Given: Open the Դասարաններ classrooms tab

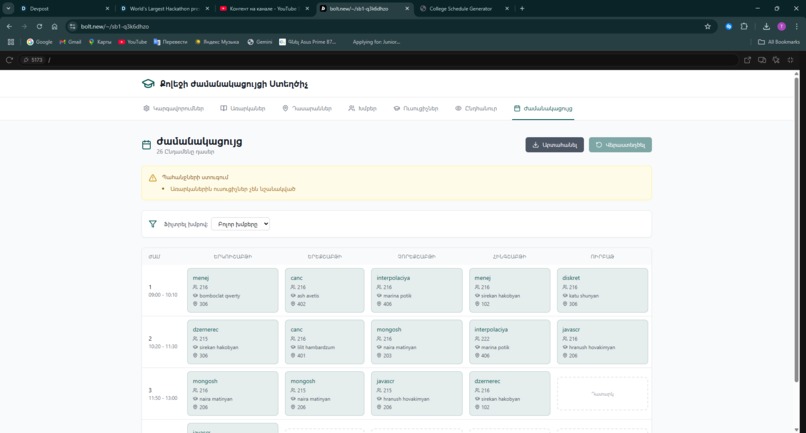Looking at the screenshot, I should (307, 109).
